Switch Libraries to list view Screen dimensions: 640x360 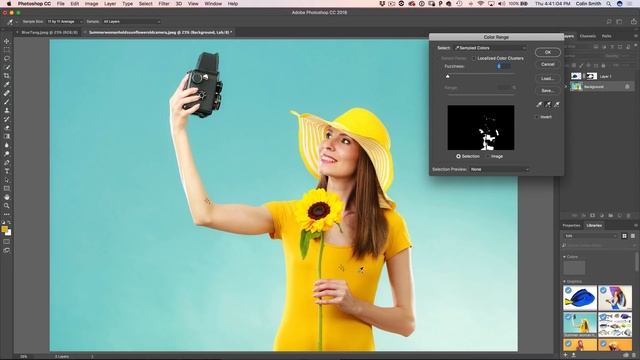pyautogui.click(x=633, y=236)
